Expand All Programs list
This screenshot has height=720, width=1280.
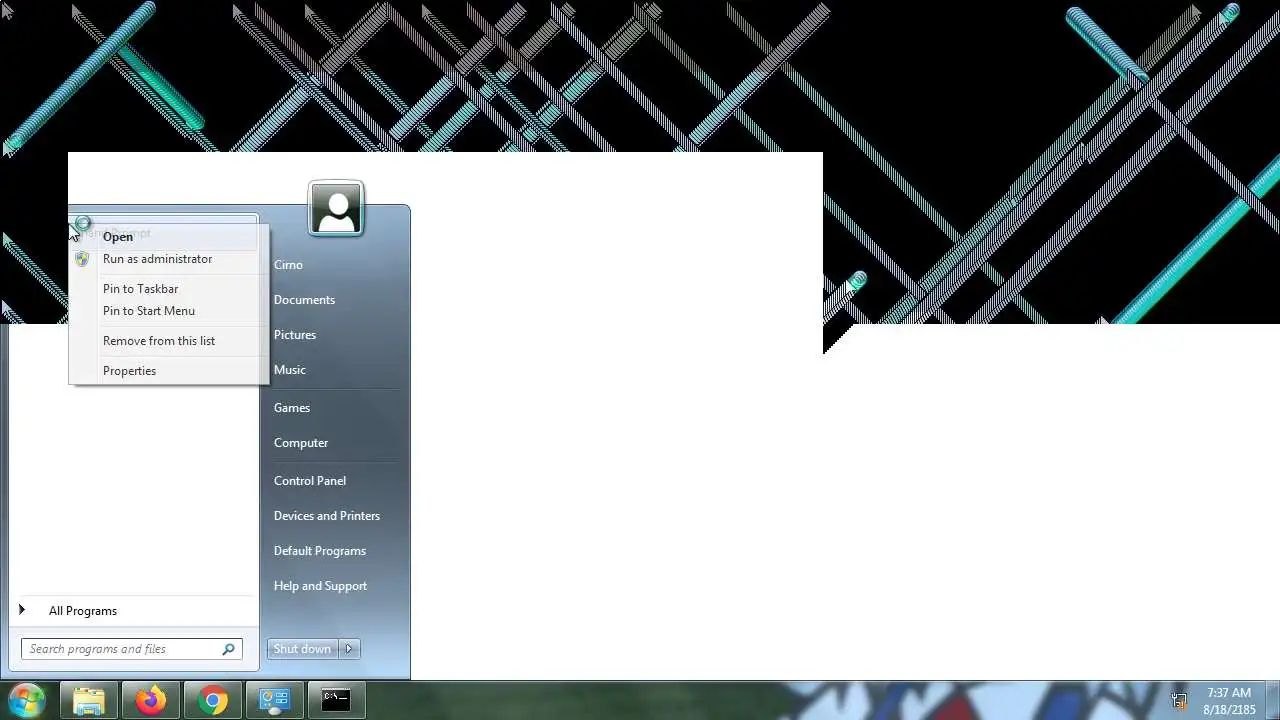click(132, 611)
